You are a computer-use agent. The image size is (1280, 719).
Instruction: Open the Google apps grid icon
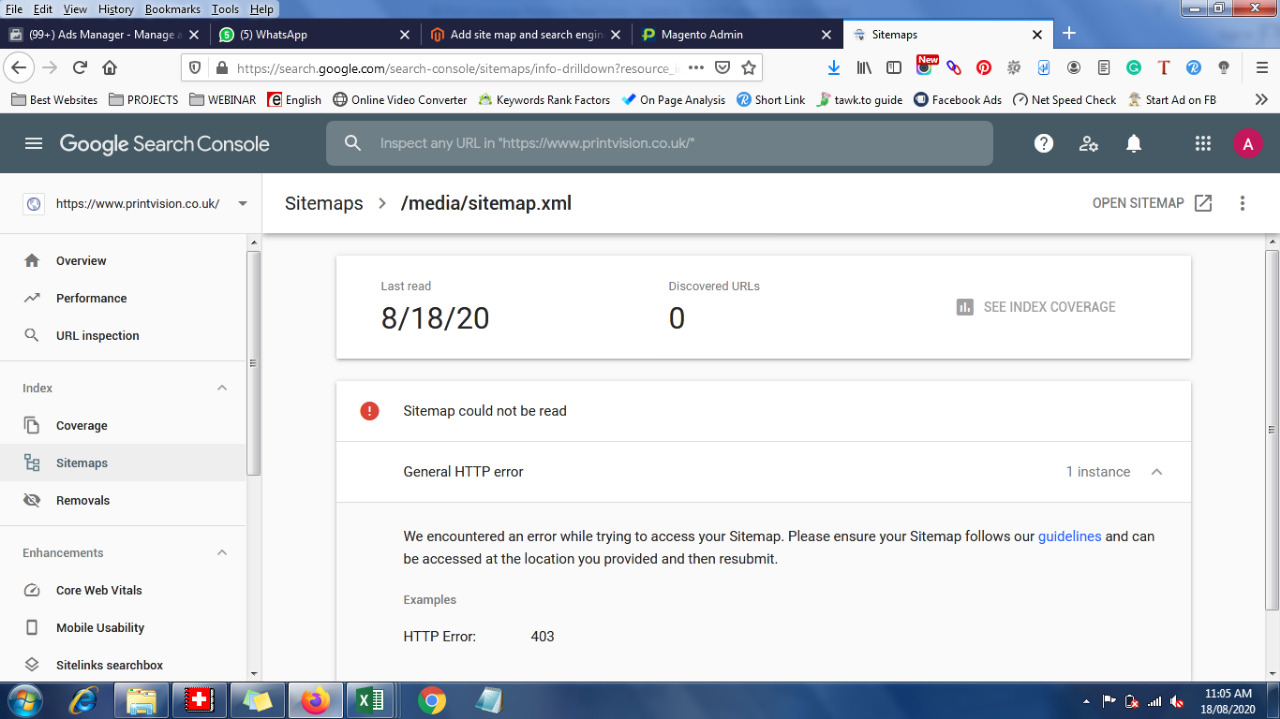click(x=1202, y=143)
